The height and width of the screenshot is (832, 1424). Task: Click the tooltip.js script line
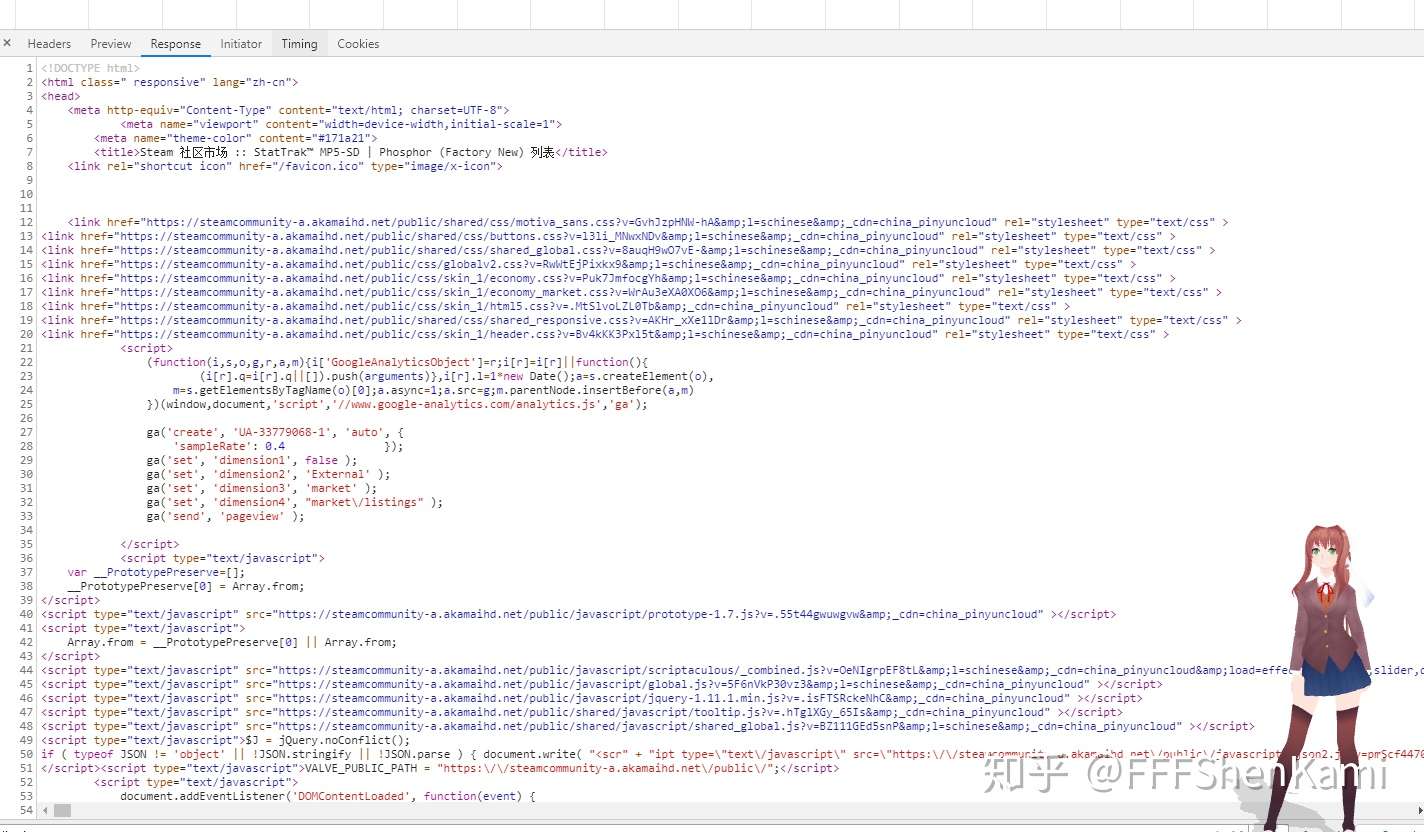(x=582, y=712)
